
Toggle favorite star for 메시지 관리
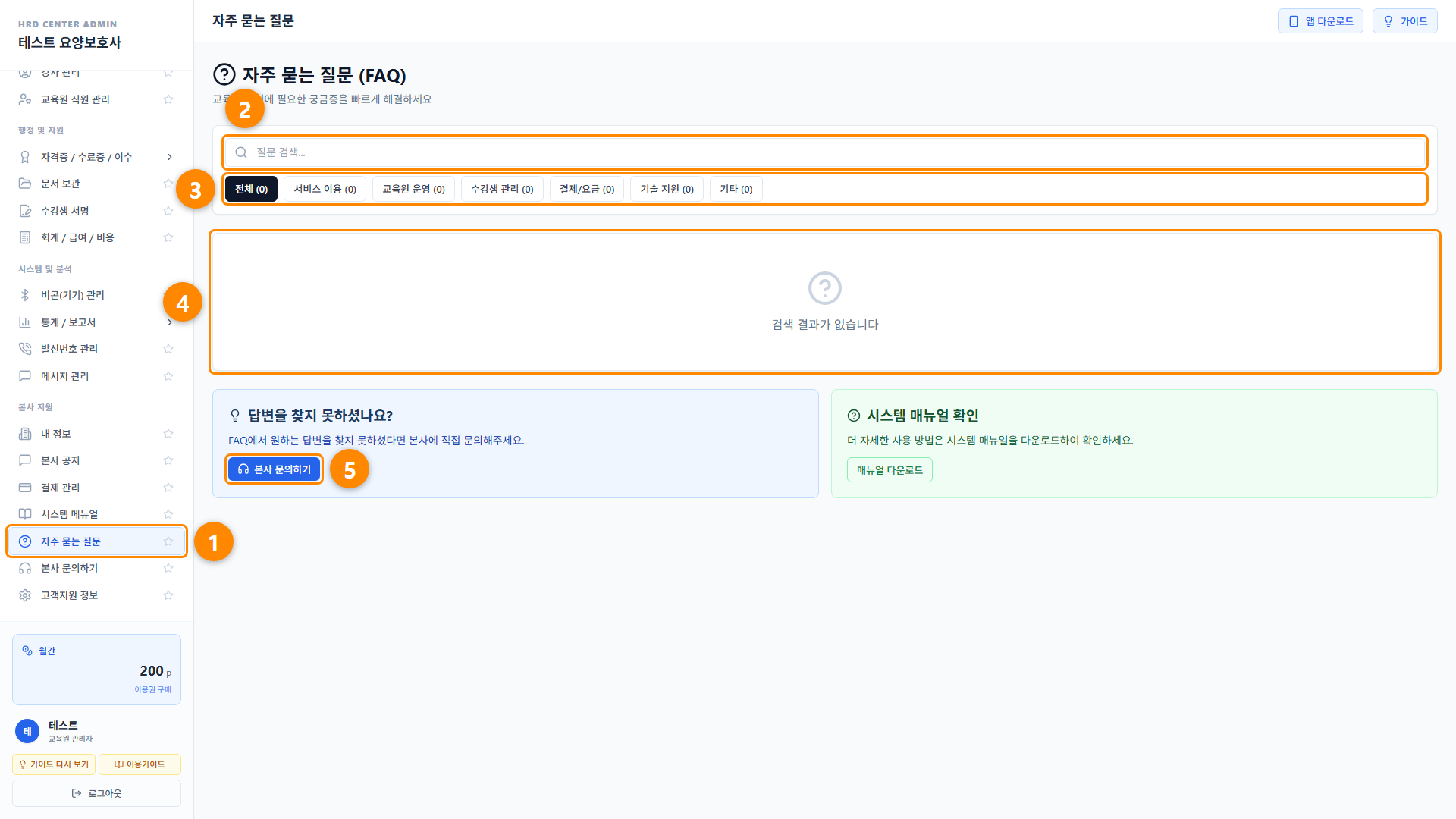coord(168,376)
